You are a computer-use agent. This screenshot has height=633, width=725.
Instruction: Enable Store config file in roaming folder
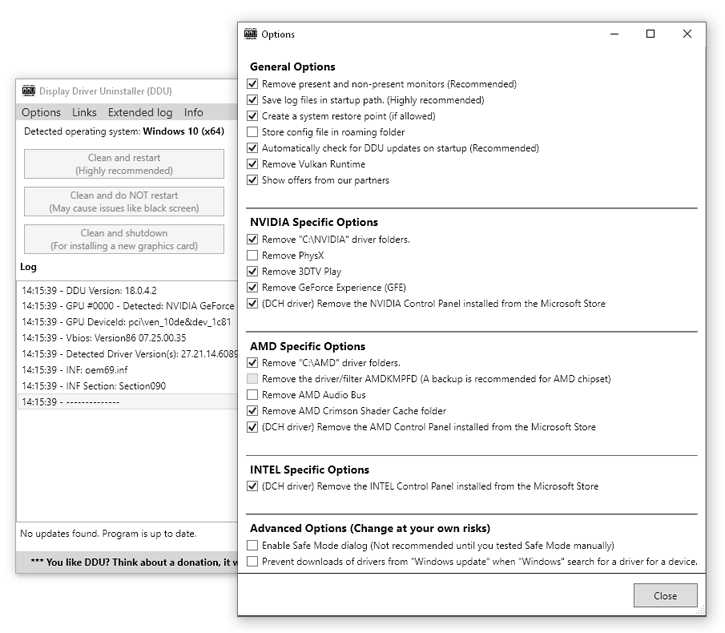[252, 132]
